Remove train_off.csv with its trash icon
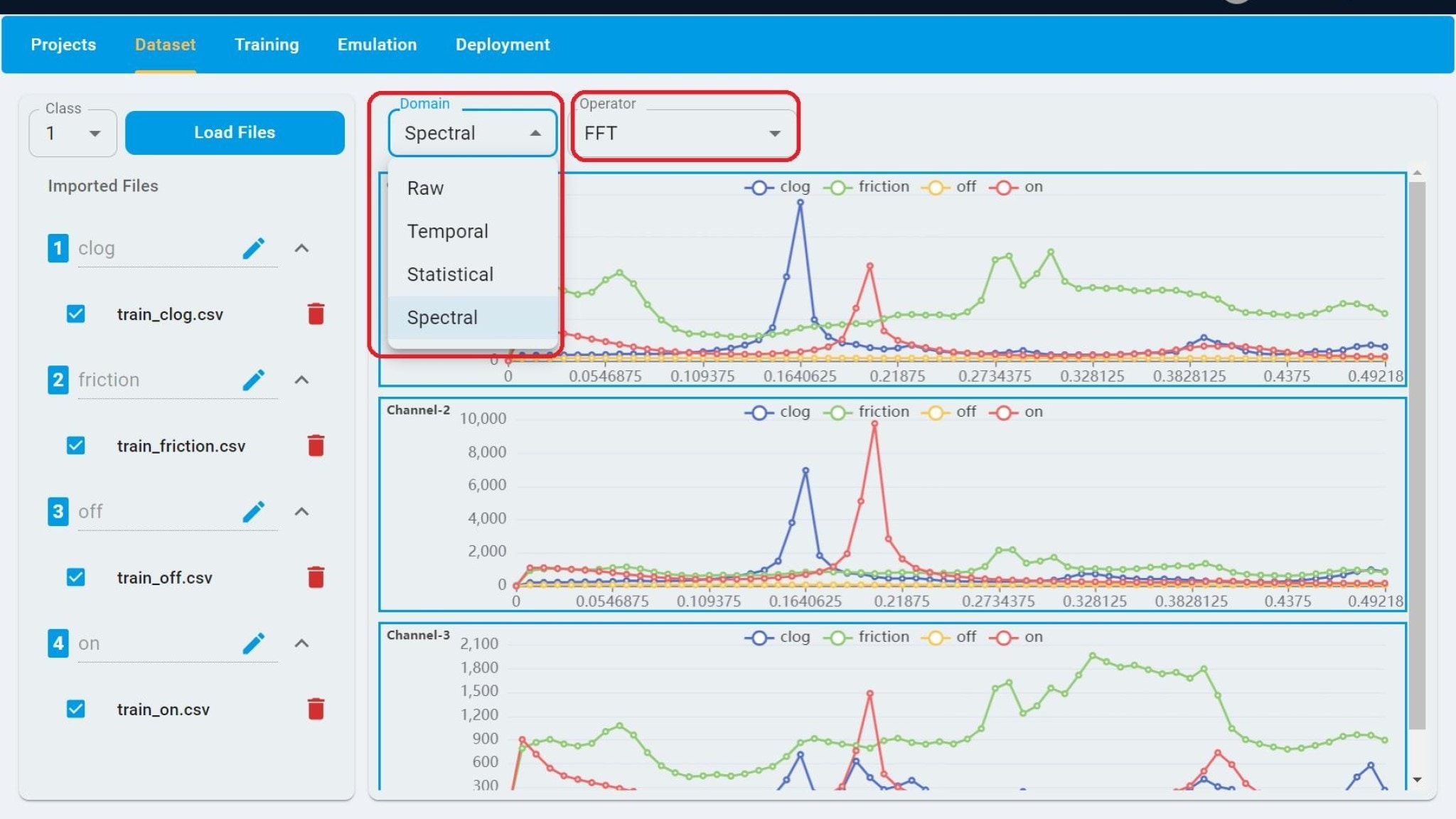 (x=316, y=577)
